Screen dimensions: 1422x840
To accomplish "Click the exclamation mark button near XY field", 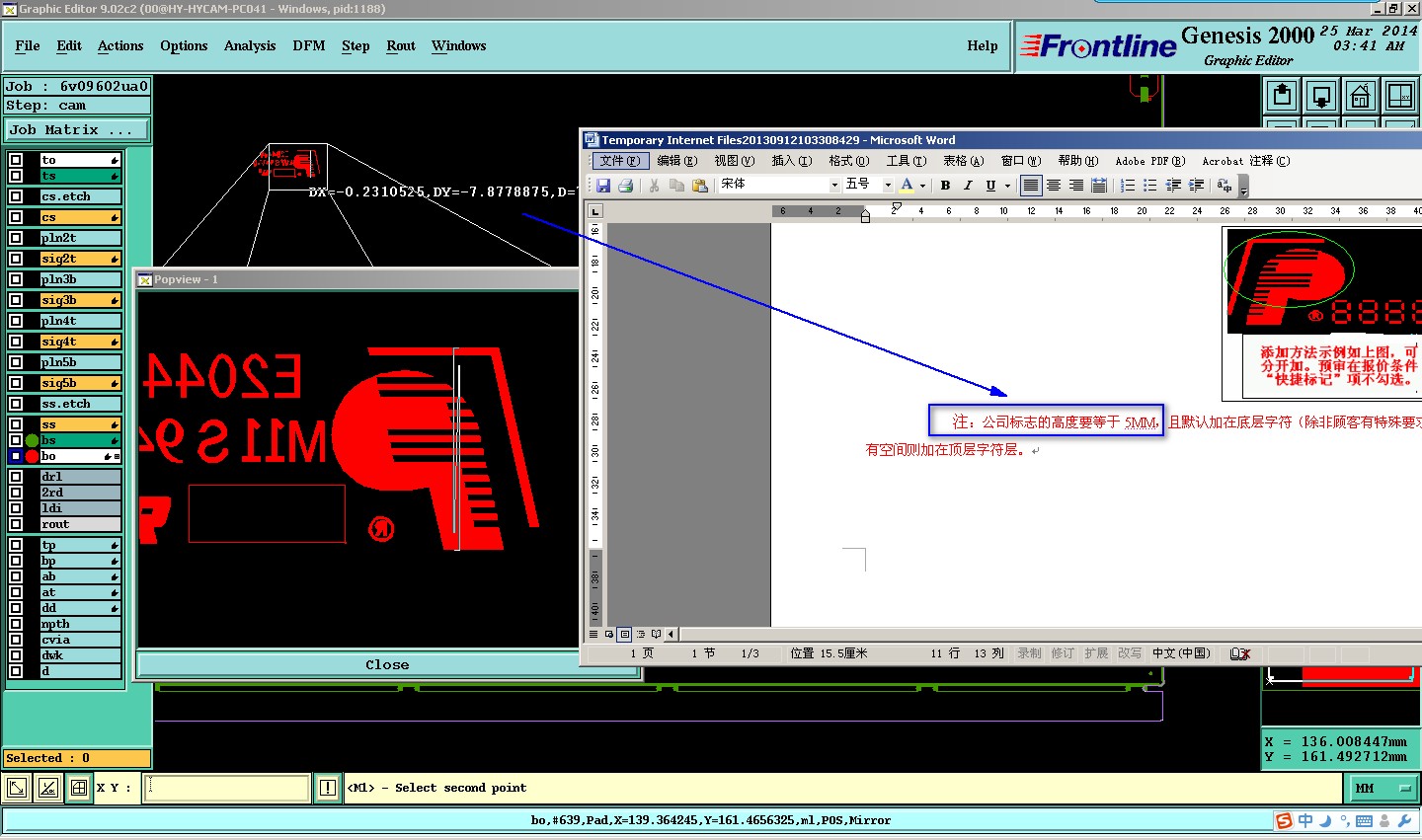I will click(328, 788).
